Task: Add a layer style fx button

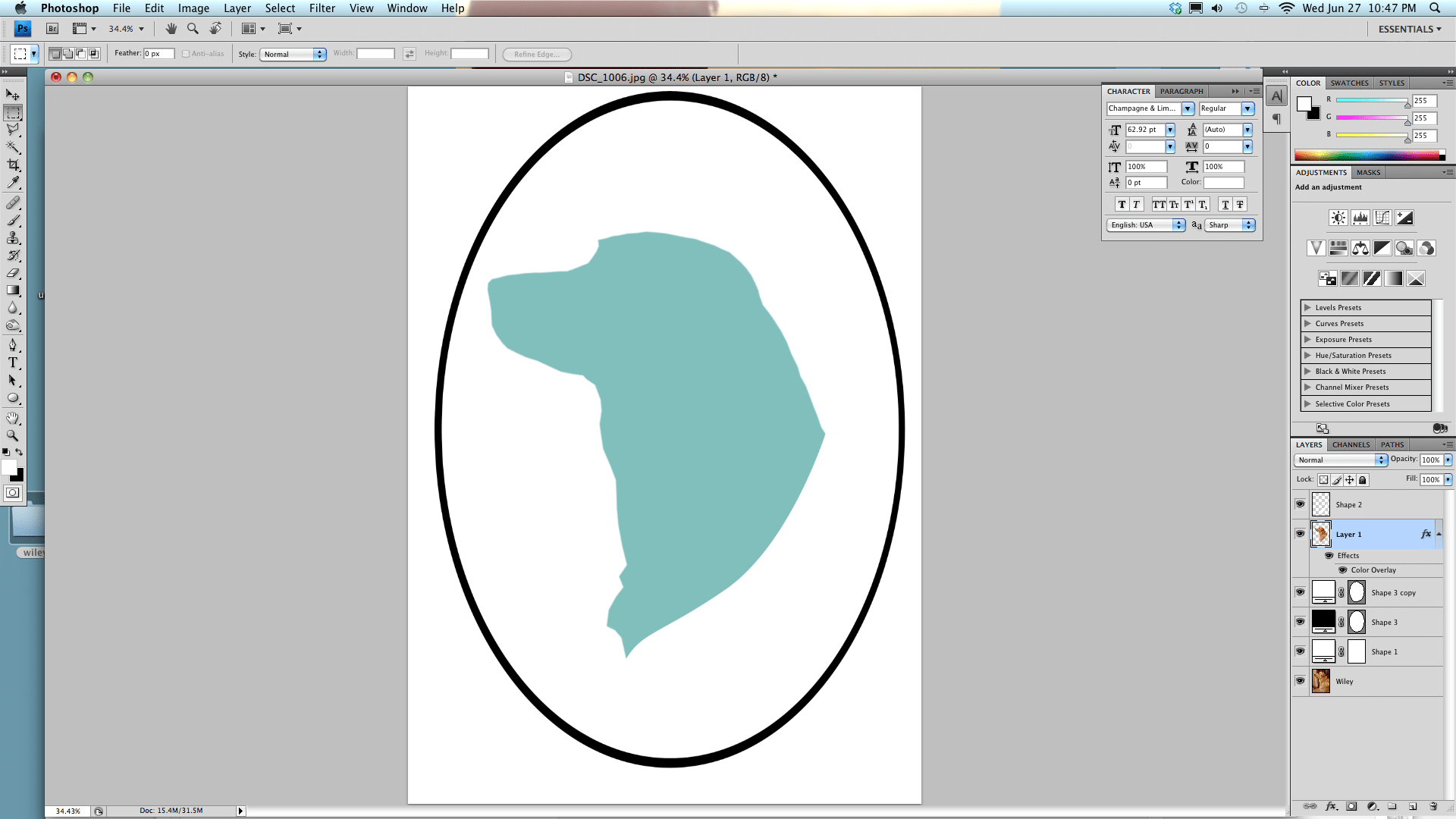Action: pos(1331,807)
